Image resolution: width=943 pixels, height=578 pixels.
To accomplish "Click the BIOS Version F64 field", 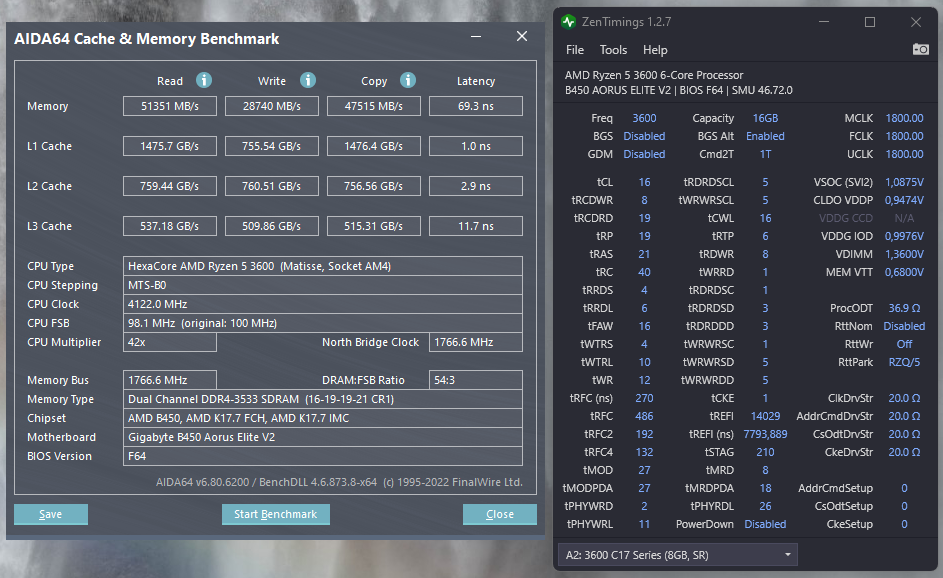I will (323, 456).
